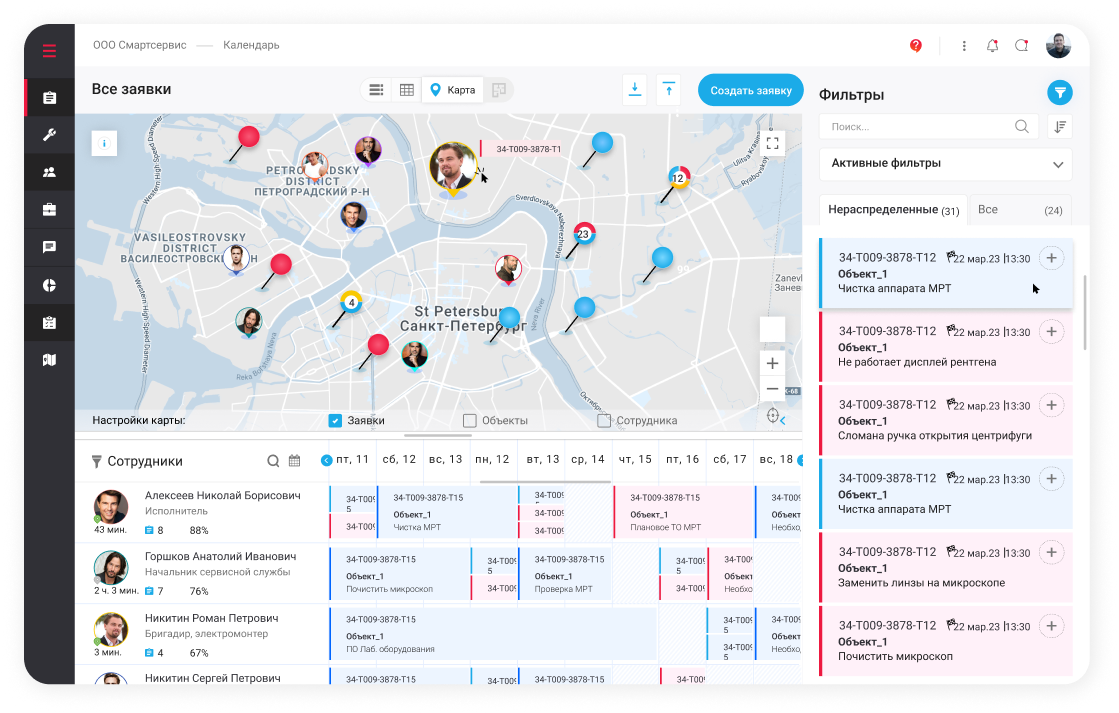Open the employees people icon in sidebar
The height and width of the screenshot is (713, 1119).
click(49, 172)
